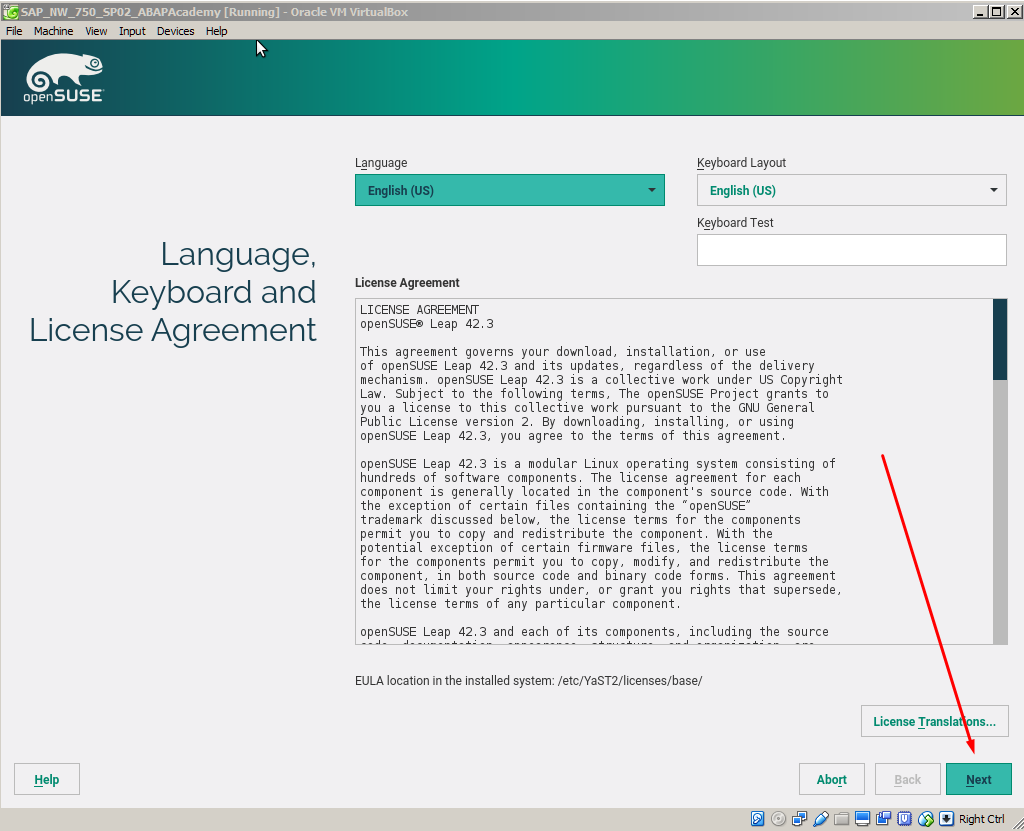Open the Keyboard Layout dropdown
1024x831 pixels.
[852, 190]
